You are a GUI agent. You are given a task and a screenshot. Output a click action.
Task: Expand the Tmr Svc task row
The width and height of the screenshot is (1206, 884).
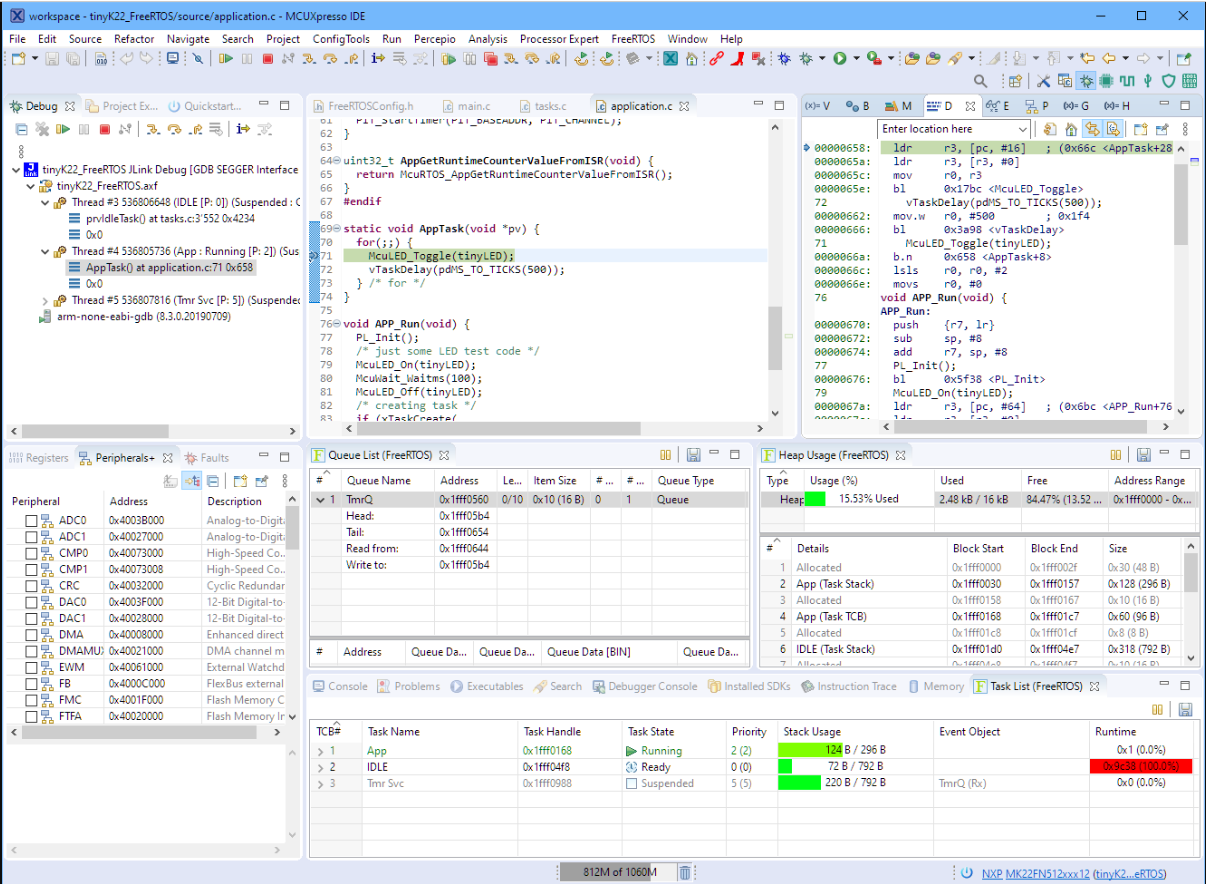321,784
